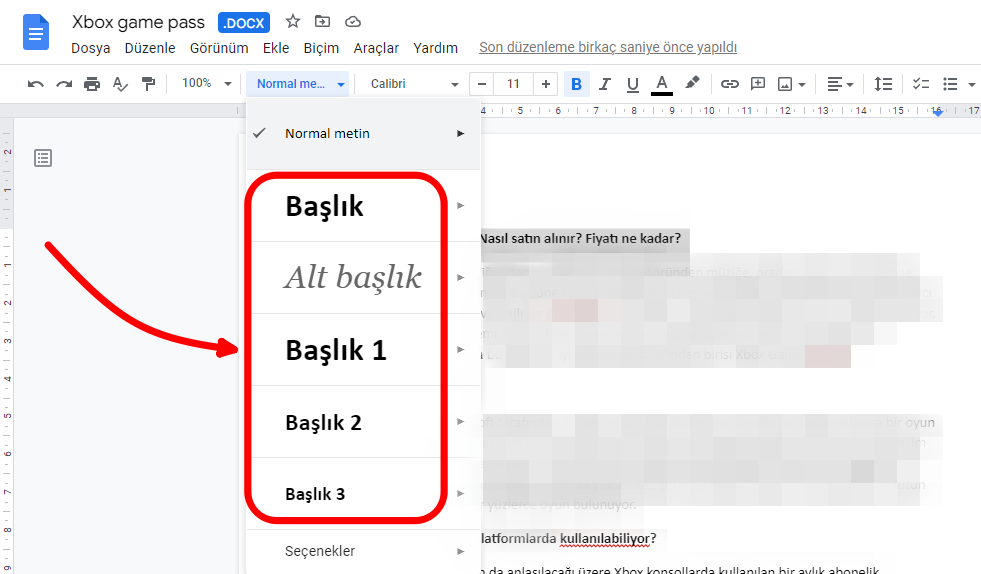Expand the Normal metin submenu arrow
This screenshot has height=574, width=981.
pyautogui.click(x=461, y=133)
